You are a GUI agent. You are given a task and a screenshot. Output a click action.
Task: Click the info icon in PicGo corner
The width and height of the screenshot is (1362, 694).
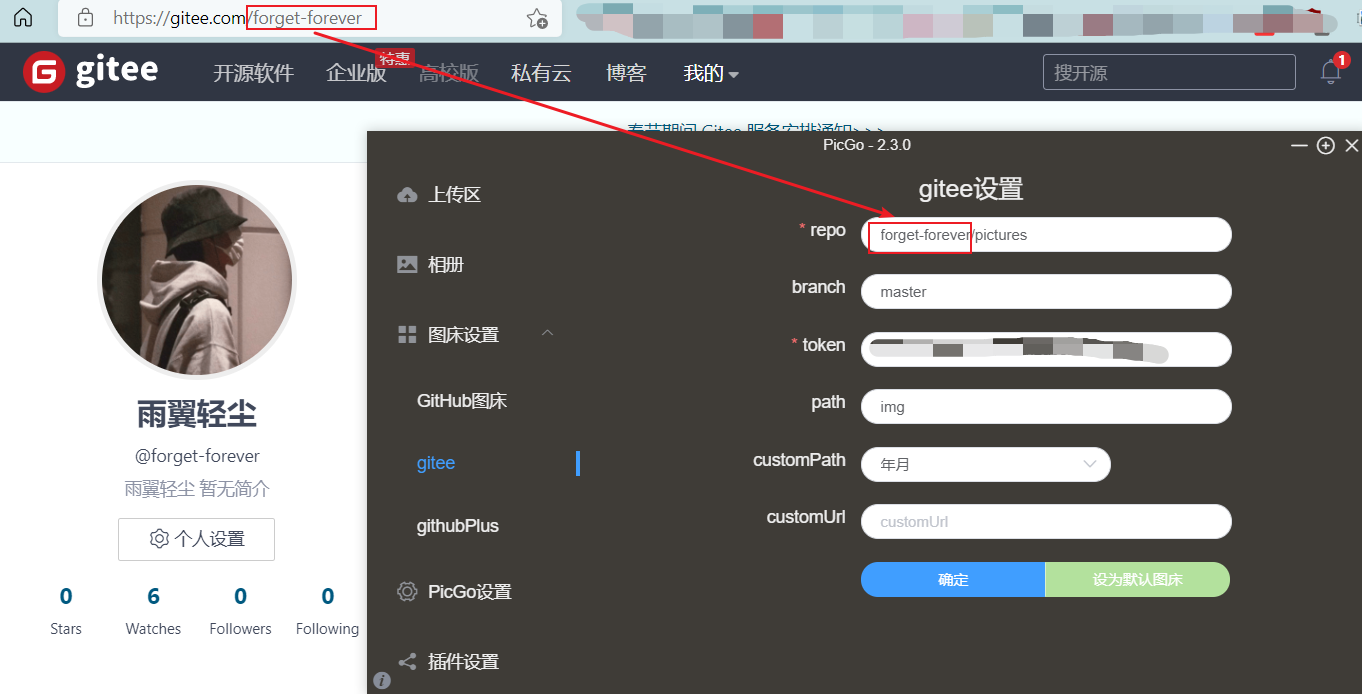[x=381, y=680]
